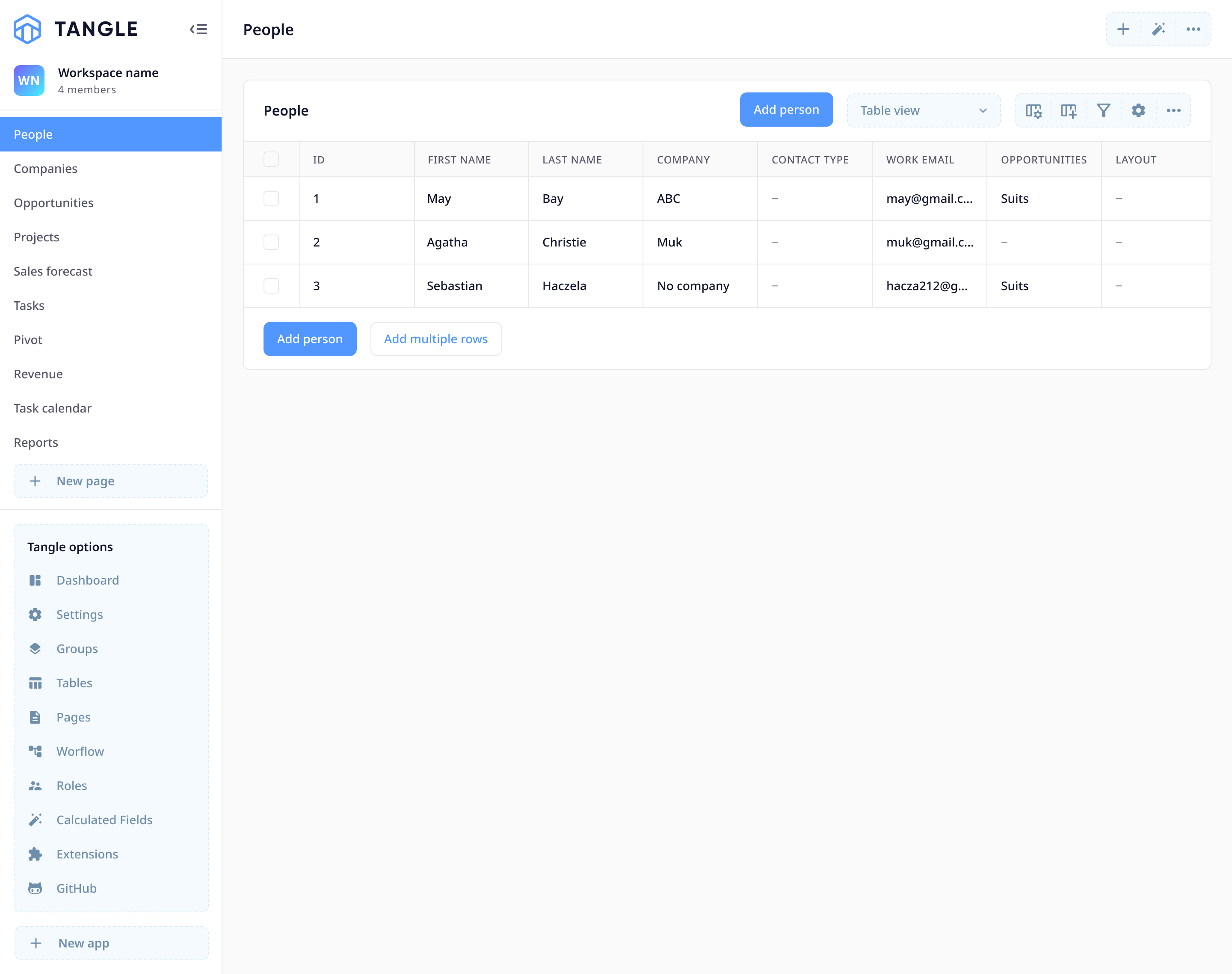Select the Sebastian Haczela row checkbox
The height and width of the screenshot is (974, 1232).
[271, 286]
